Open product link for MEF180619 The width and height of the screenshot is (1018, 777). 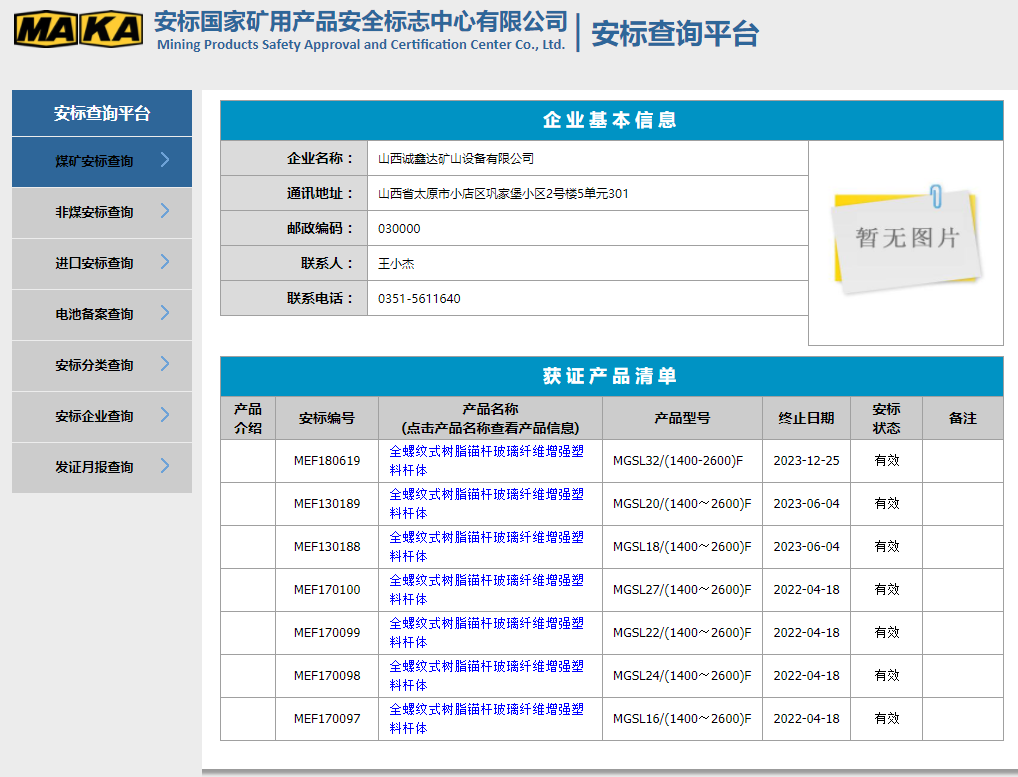tap(486, 460)
